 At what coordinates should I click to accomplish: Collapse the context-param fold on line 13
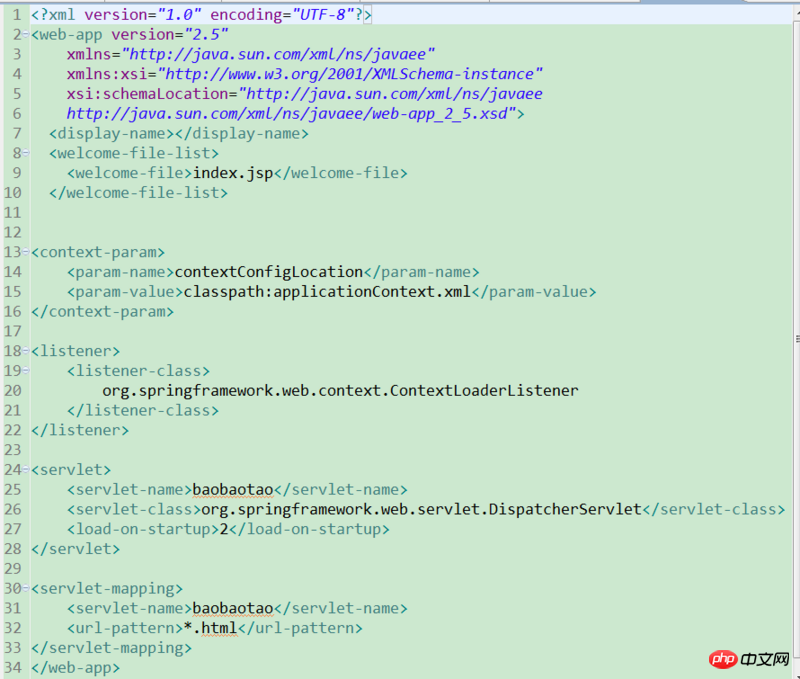coord(26,252)
